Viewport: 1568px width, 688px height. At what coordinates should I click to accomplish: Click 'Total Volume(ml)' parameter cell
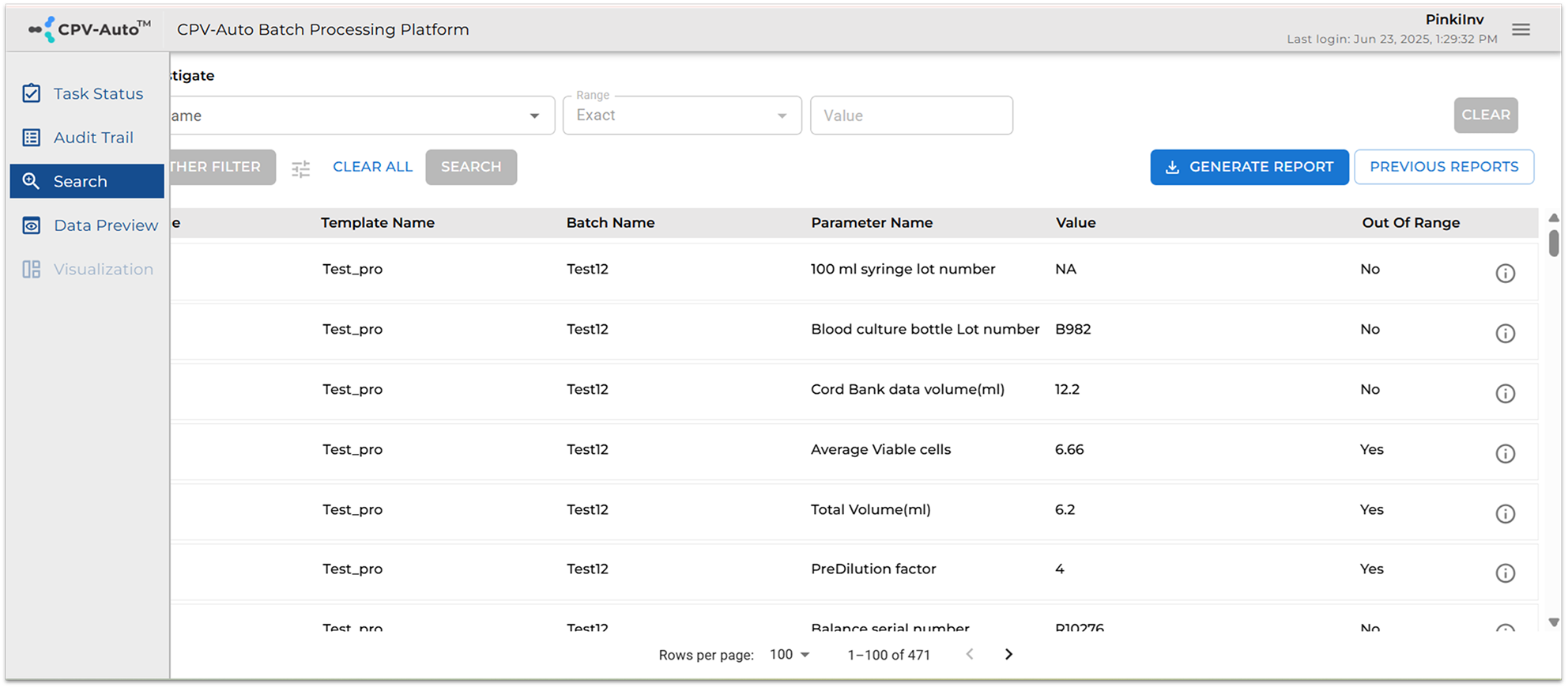[x=870, y=509]
